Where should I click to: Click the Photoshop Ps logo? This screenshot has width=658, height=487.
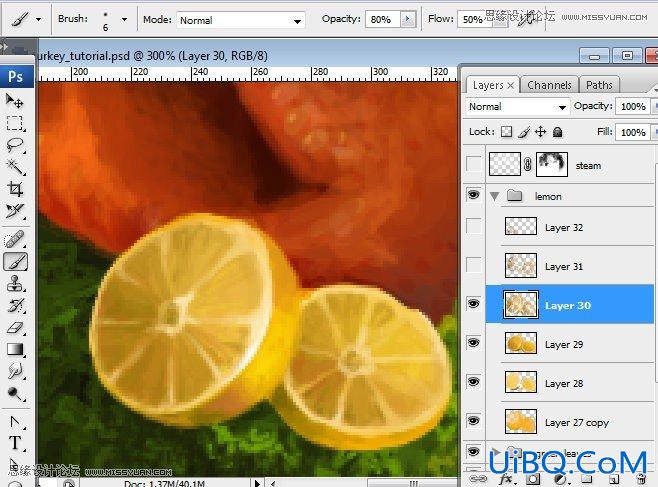(16, 76)
